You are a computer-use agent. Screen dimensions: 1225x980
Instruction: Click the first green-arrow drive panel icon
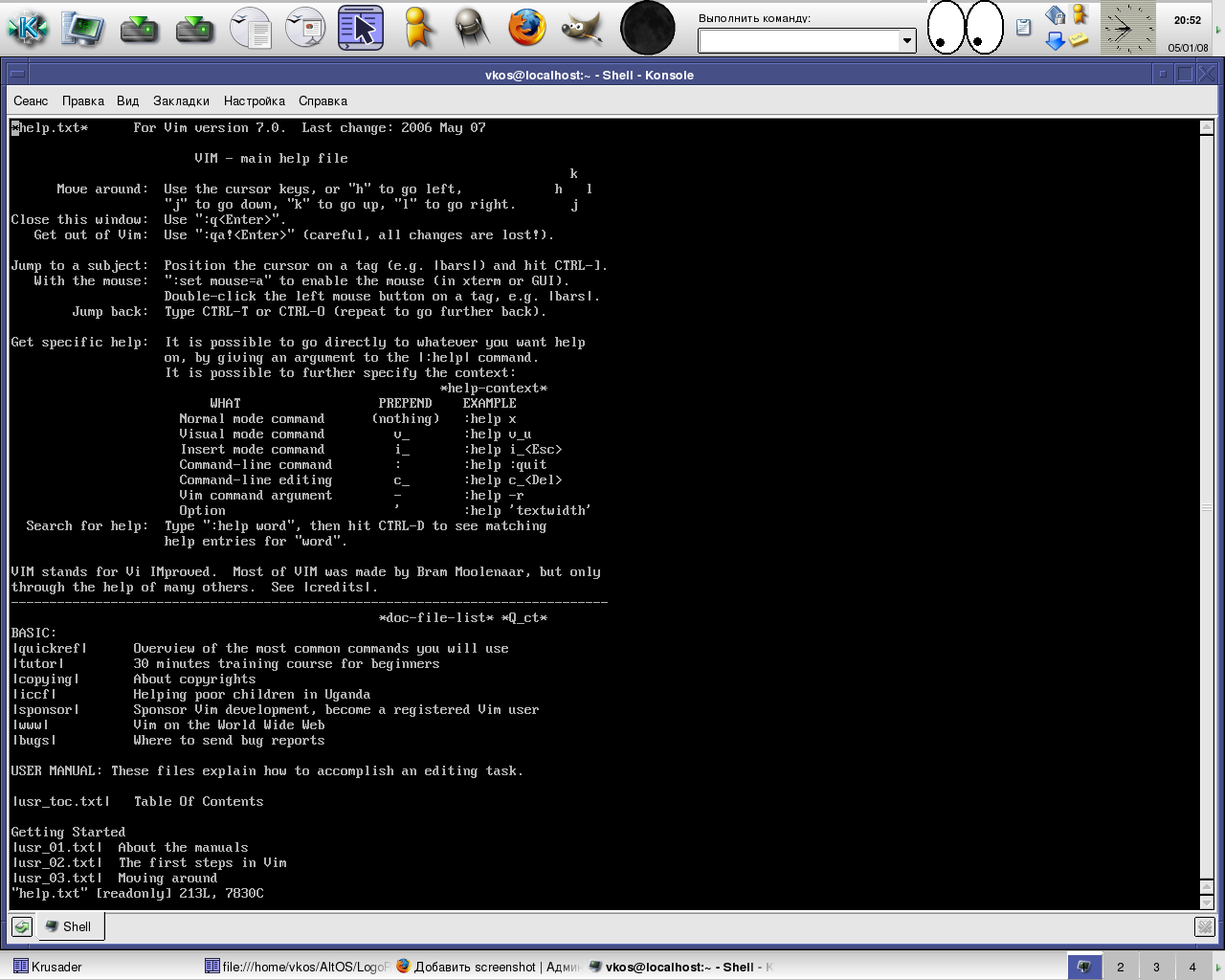click(x=139, y=28)
